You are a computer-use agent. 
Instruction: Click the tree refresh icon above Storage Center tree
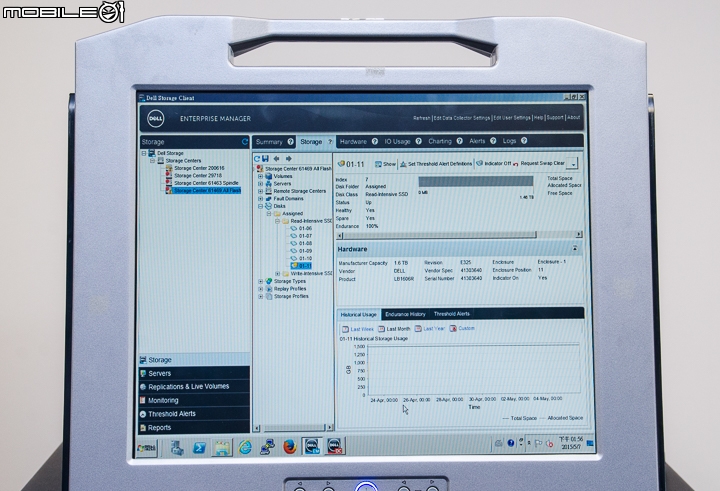click(x=257, y=158)
